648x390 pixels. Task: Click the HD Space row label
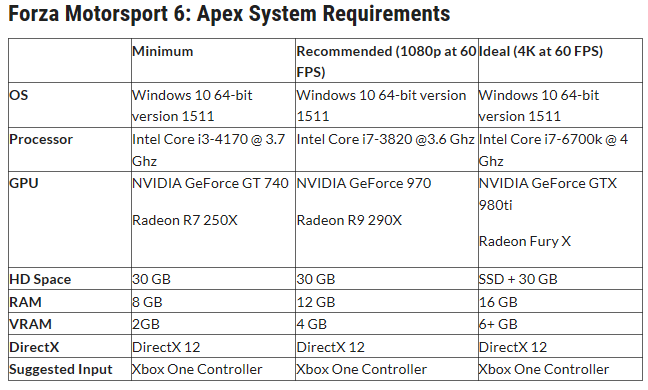point(40,279)
